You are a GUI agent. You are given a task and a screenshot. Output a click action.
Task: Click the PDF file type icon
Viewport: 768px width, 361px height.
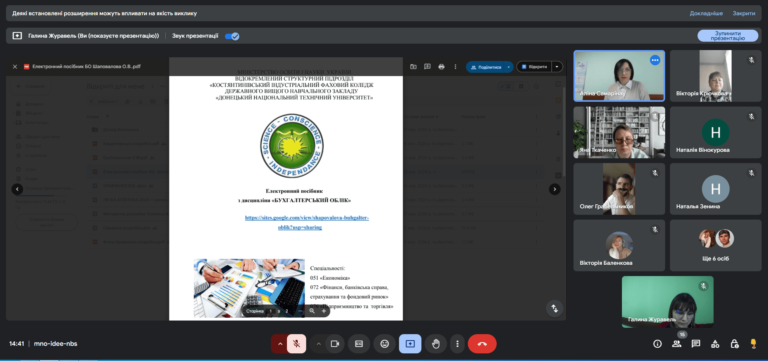26,67
